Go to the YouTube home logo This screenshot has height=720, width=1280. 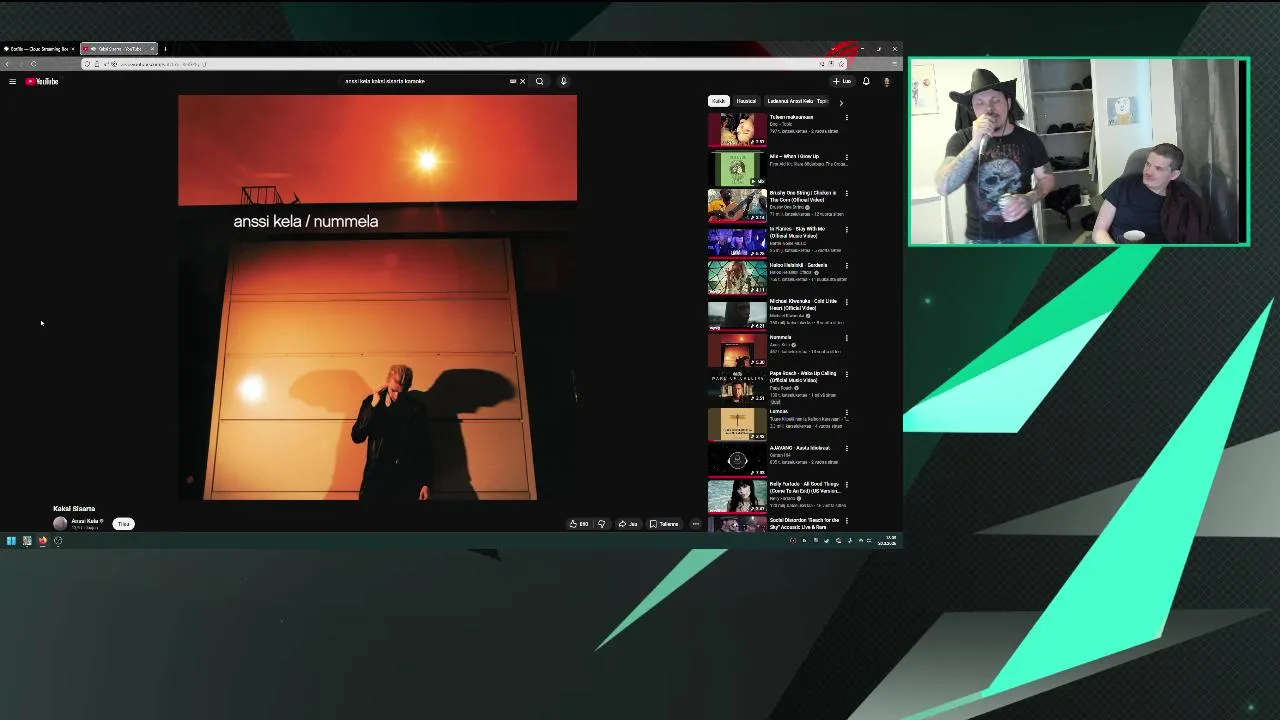click(42, 81)
